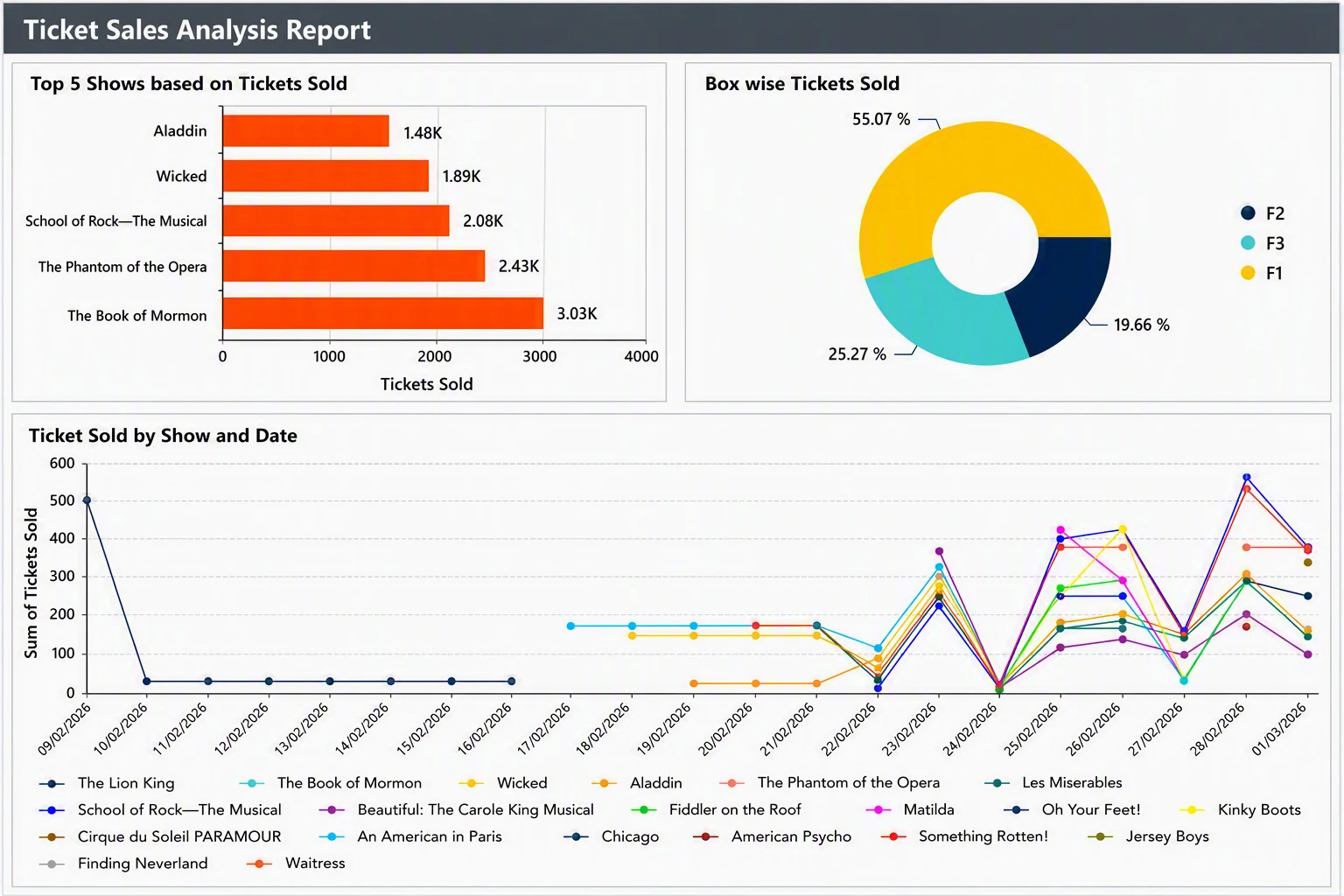Click the 17/02/2026 x-axis date label
The image size is (1344, 896).
pos(543,728)
